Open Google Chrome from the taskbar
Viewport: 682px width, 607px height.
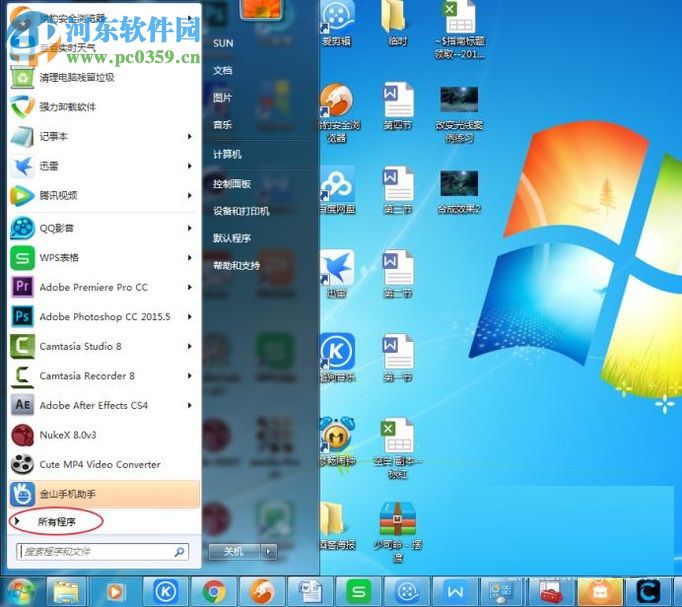214,592
